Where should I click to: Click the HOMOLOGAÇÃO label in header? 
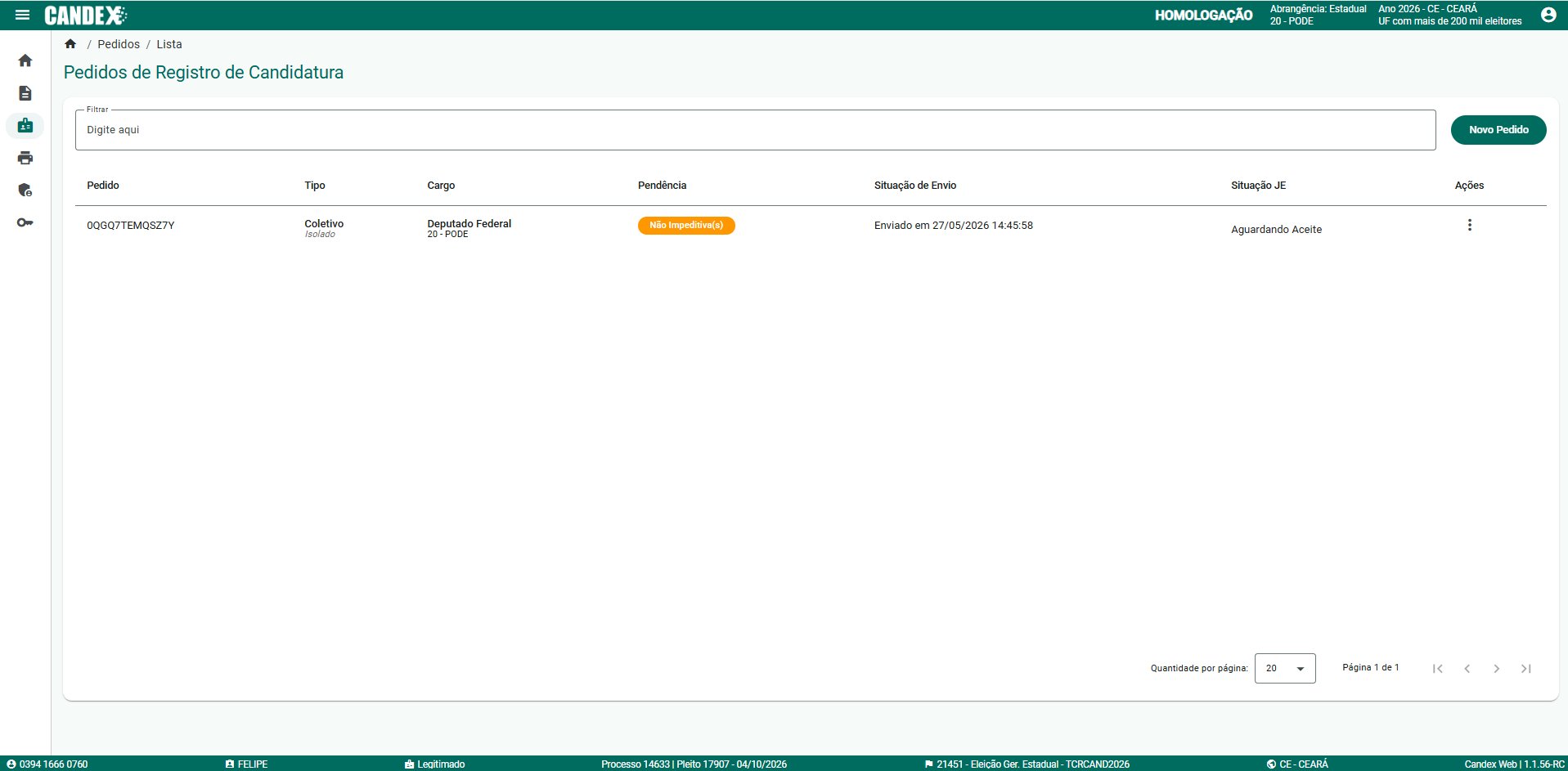pyautogui.click(x=1203, y=15)
